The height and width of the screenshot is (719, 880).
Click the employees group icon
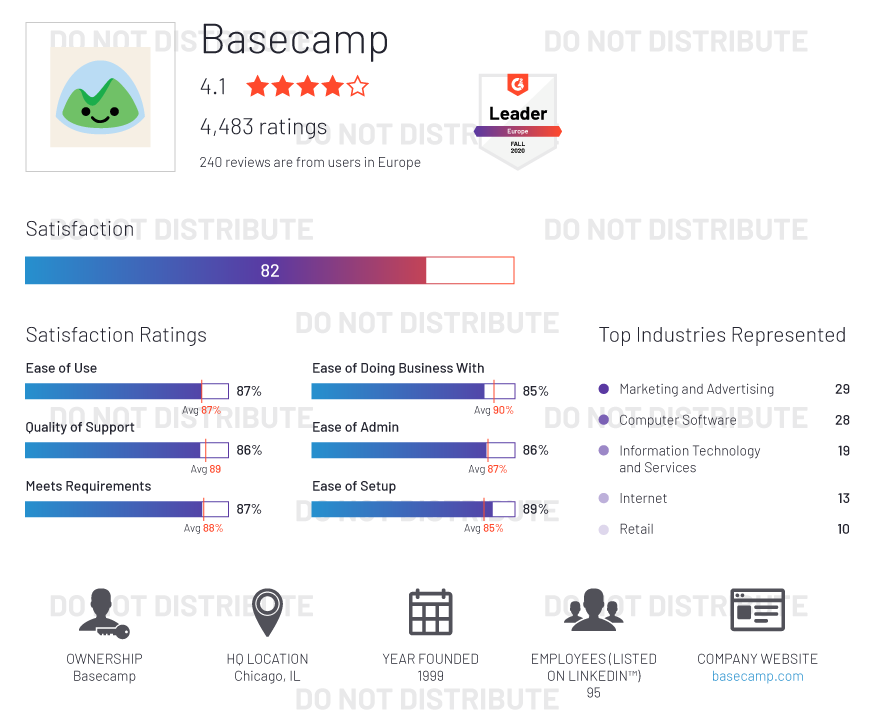click(x=593, y=610)
